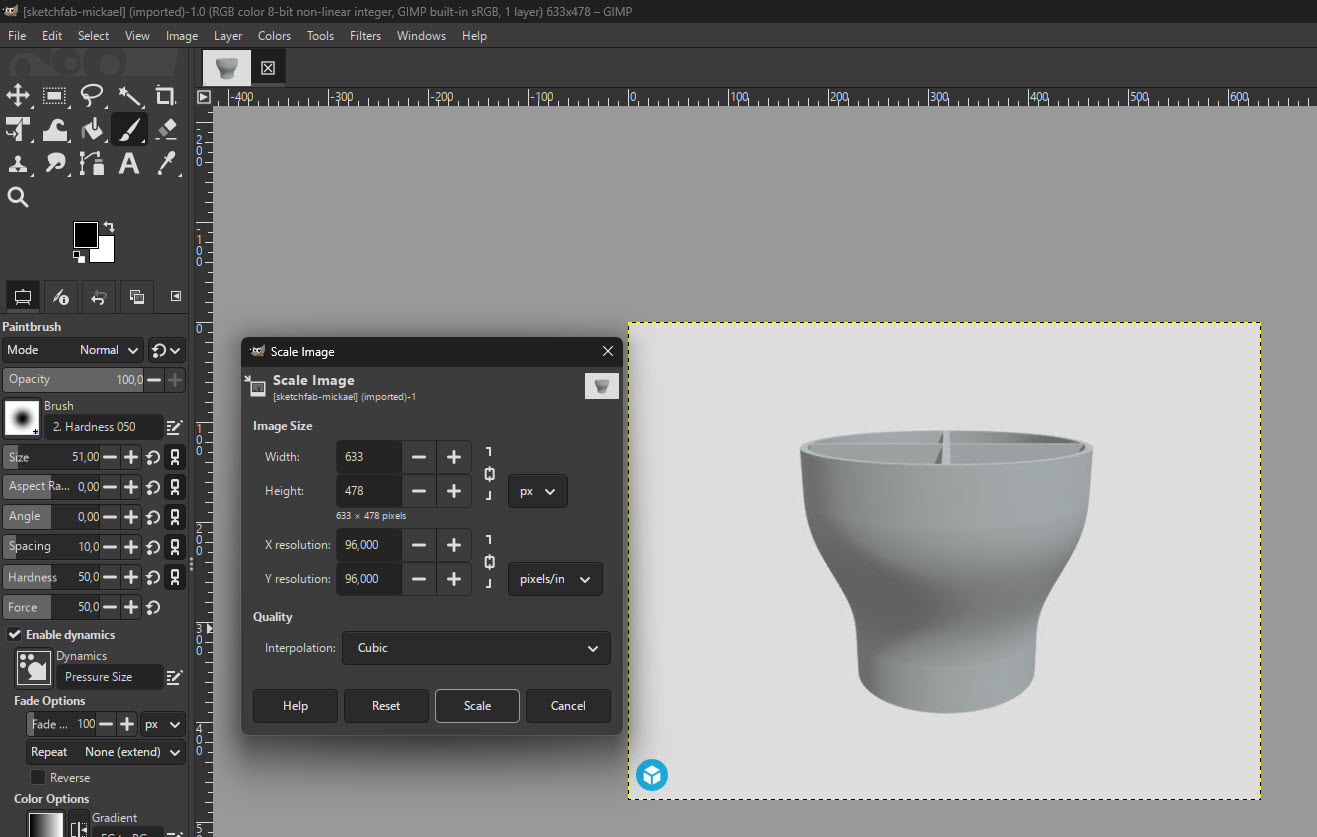Open the px unit dropdown for image size
Image resolution: width=1317 pixels, height=837 pixels.
point(537,491)
